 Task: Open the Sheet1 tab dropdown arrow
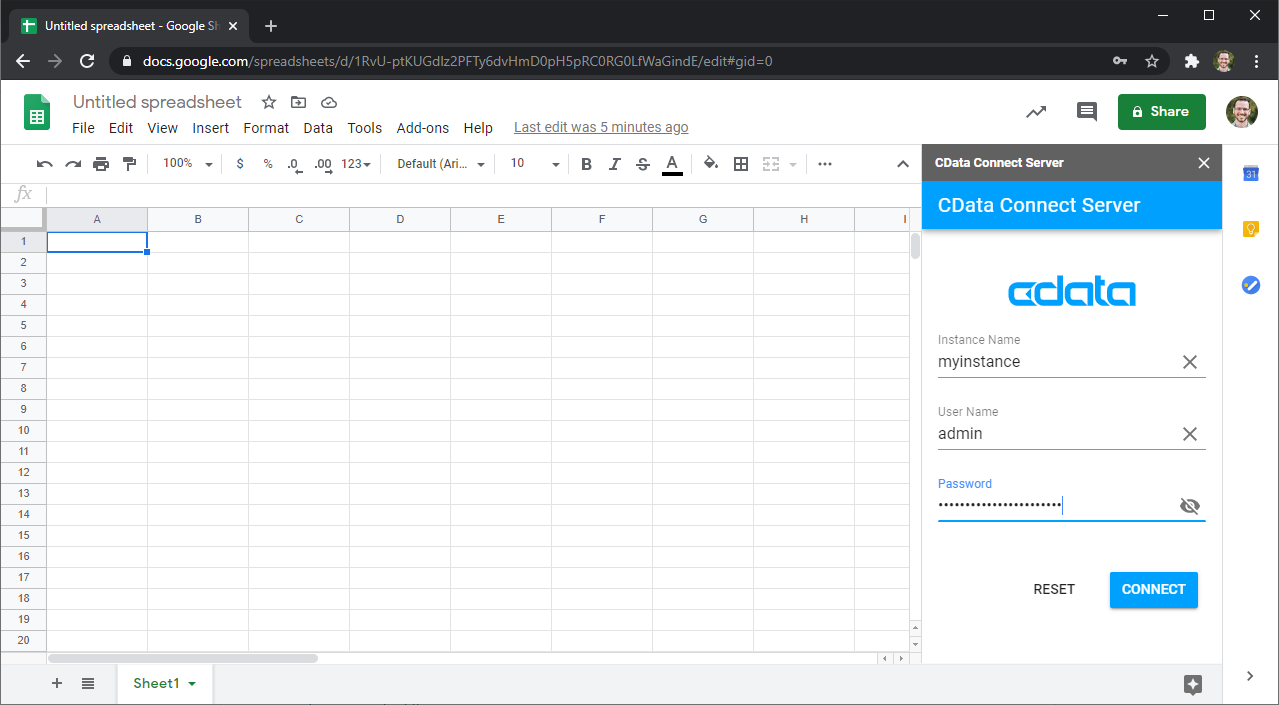tap(192, 684)
